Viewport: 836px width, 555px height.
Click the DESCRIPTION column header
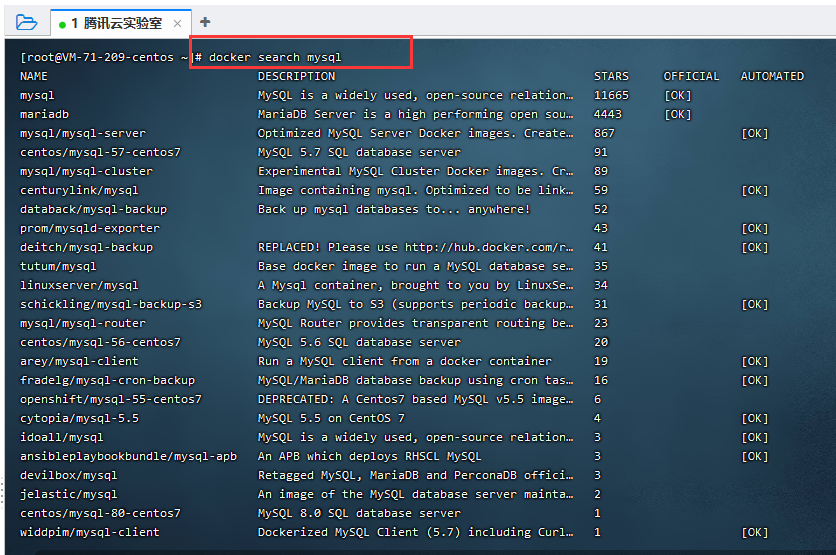[x=296, y=76]
